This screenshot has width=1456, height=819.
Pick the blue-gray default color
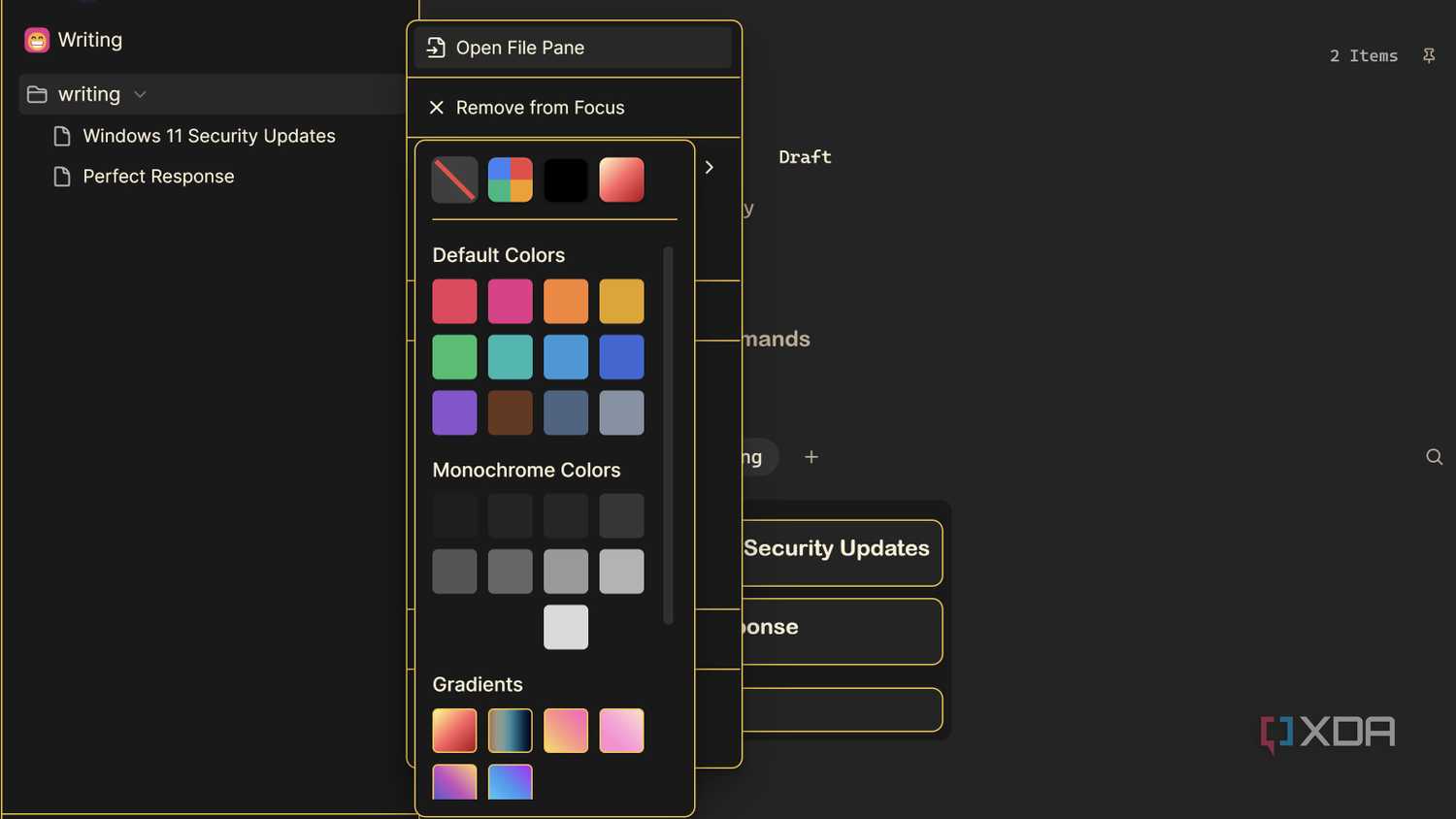(621, 412)
